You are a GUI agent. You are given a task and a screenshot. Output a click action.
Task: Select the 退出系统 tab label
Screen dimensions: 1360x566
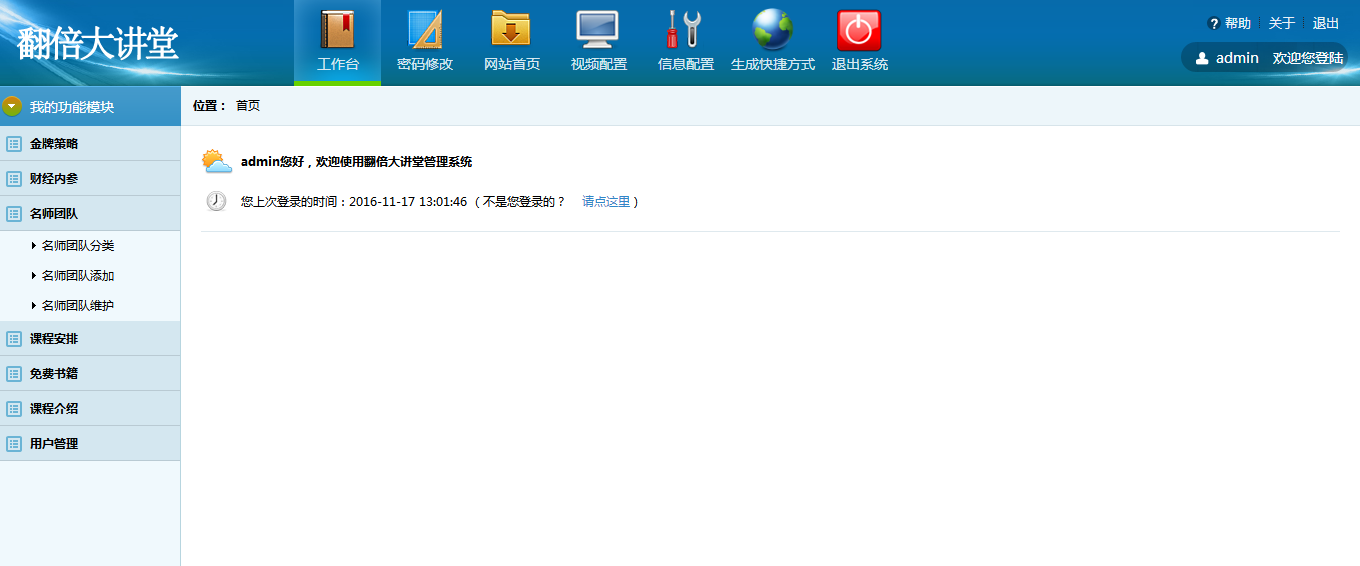click(860, 64)
